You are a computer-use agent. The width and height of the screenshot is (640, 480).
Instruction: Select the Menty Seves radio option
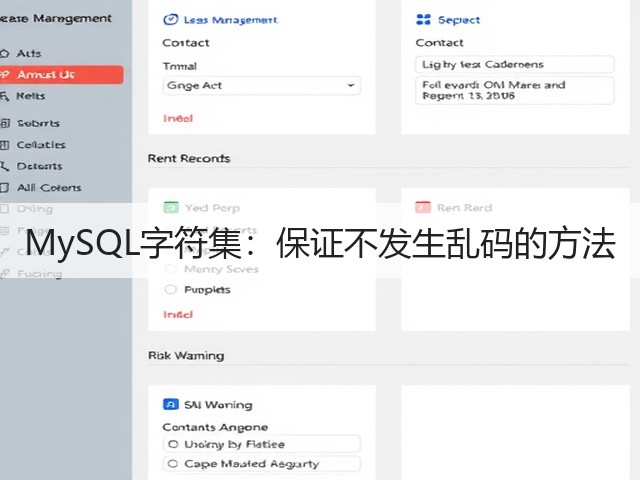[x=171, y=269]
